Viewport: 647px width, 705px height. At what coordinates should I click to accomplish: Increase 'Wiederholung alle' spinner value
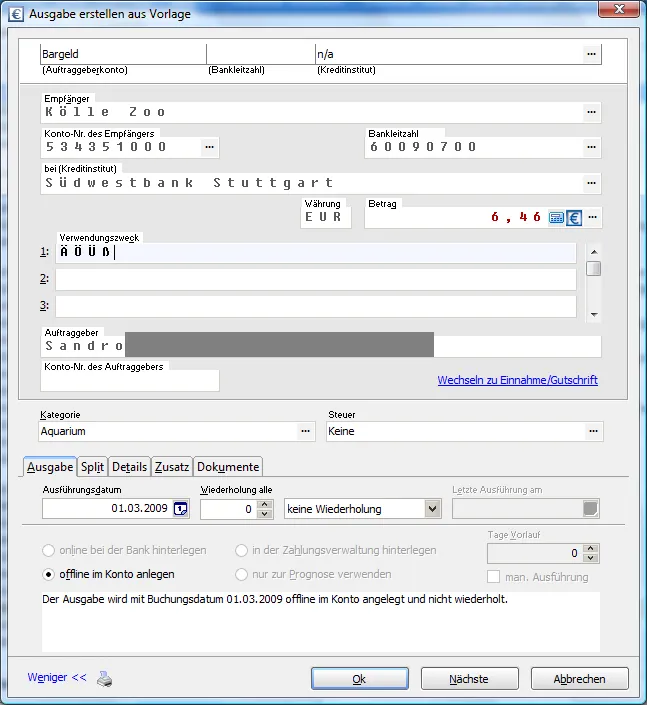pyautogui.click(x=265, y=504)
